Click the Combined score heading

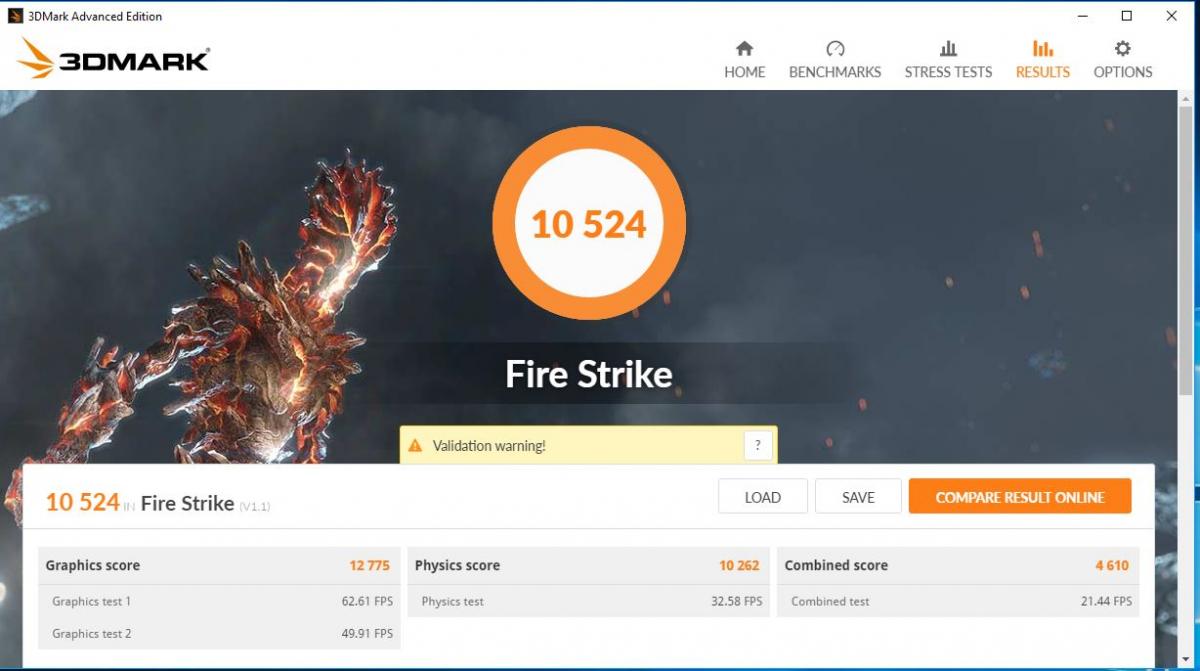[x=836, y=565]
